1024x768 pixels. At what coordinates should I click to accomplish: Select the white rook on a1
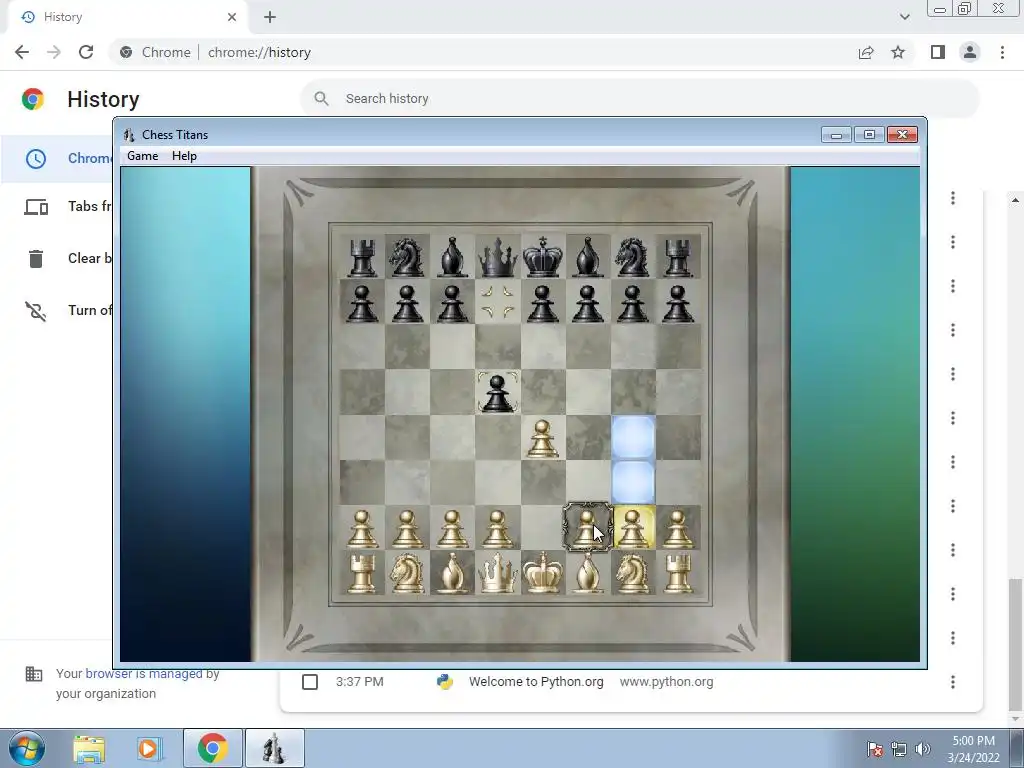pyautogui.click(x=362, y=574)
